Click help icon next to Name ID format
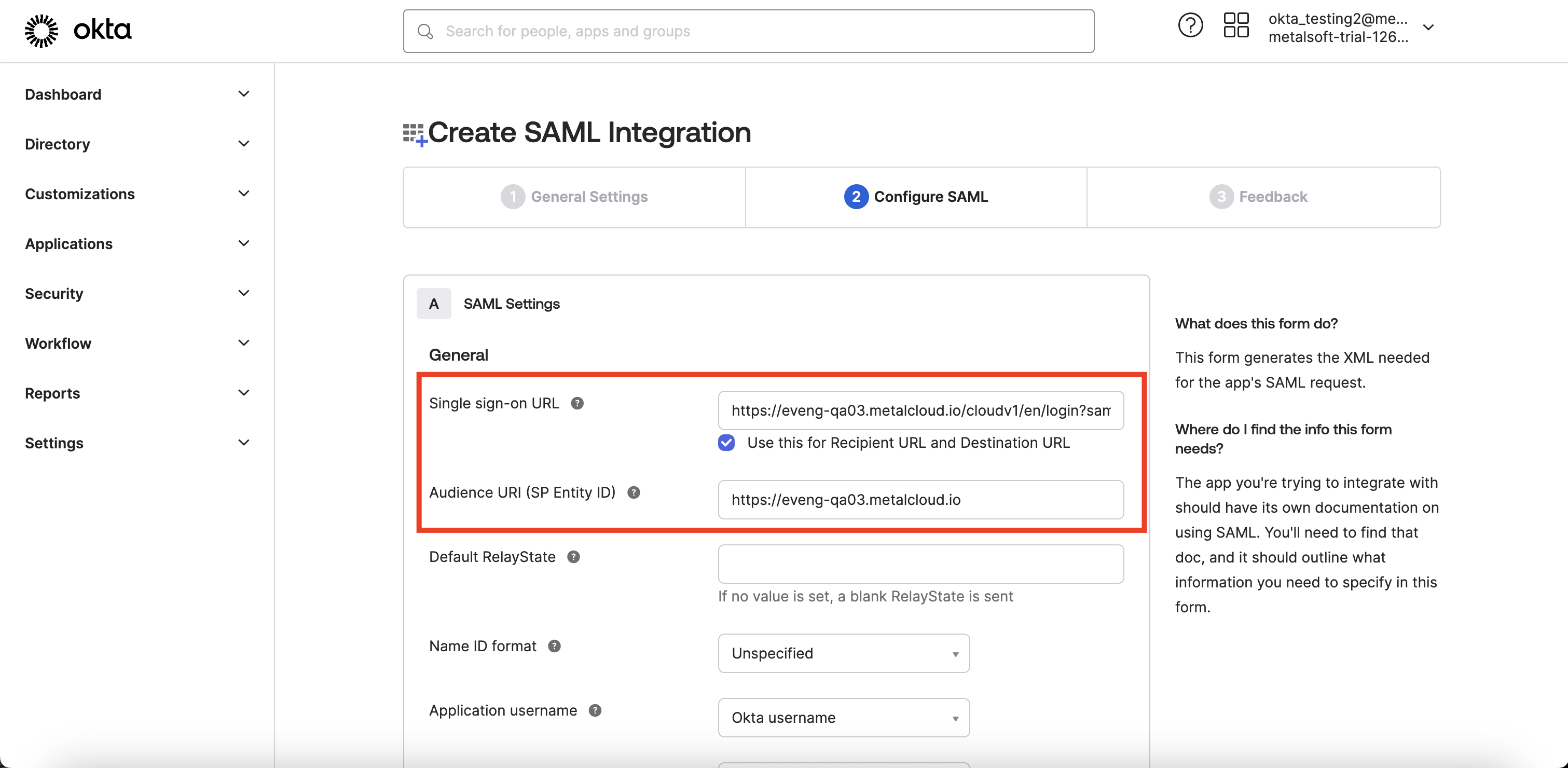1568x768 pixels. point(554,646)
